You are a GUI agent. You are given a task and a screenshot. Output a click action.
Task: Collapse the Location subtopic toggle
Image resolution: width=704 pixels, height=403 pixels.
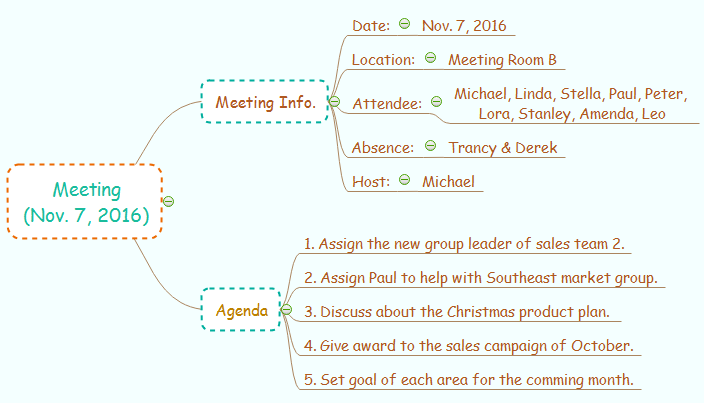430,59
